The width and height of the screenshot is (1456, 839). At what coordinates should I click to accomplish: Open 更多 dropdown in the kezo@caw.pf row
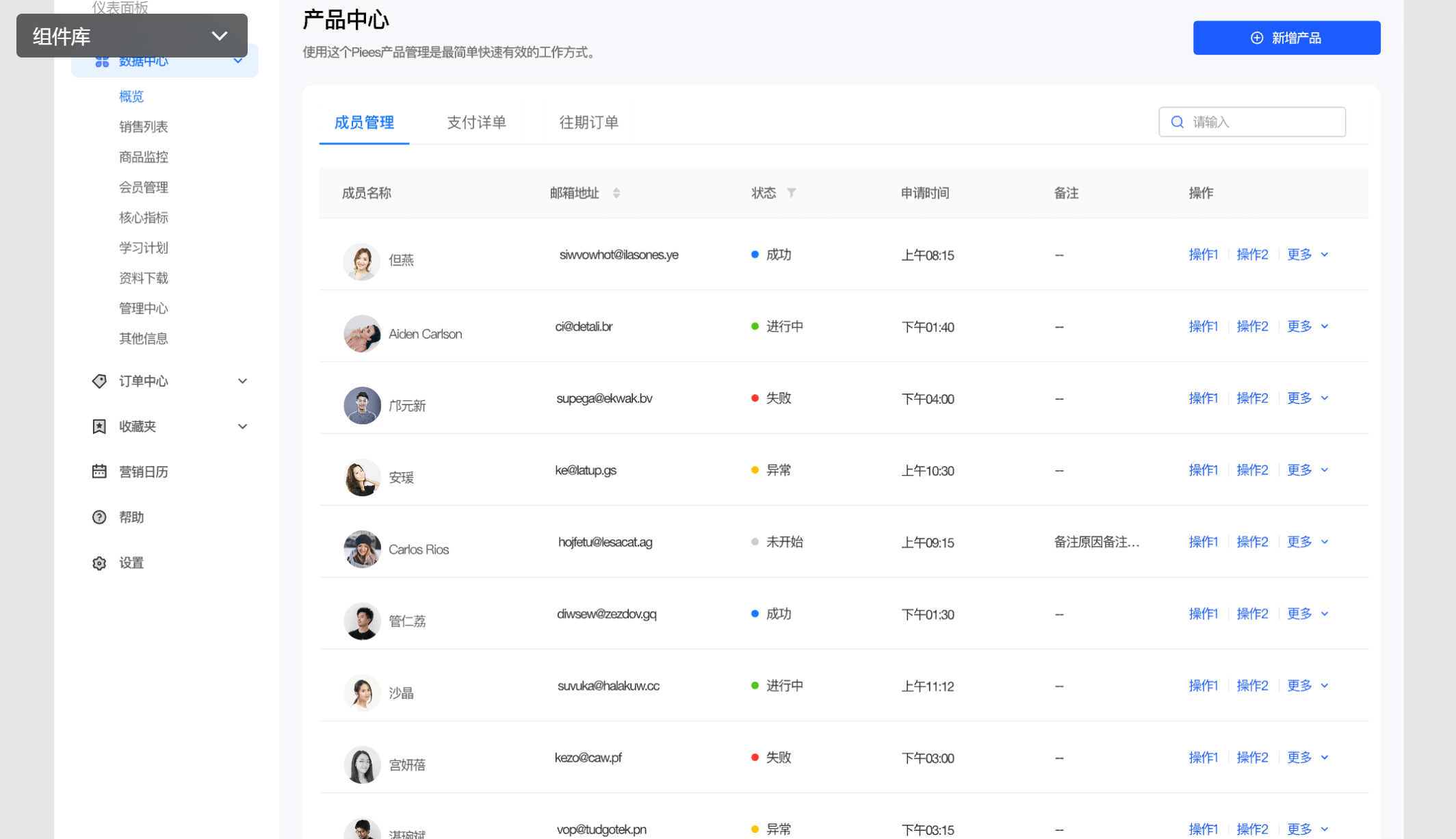1308,758
